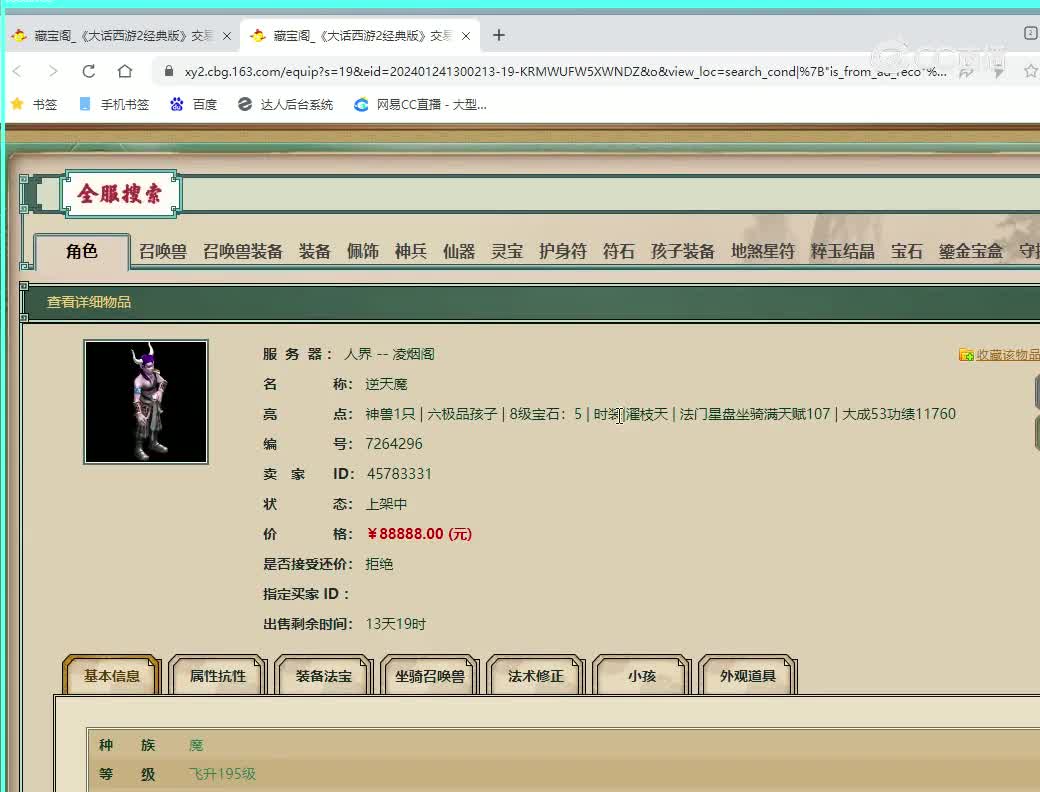Click the character portrait thumbnail
1040x792 pixels.
[146, 402]
